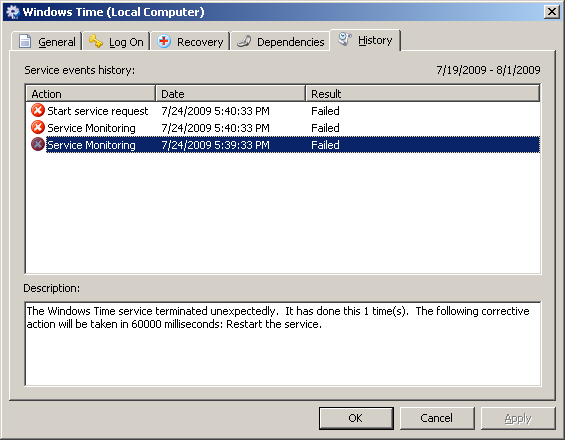Select the Service Monitoring row at 5:40:33 PM
568x443 pixels.
(x=283, y=128)
